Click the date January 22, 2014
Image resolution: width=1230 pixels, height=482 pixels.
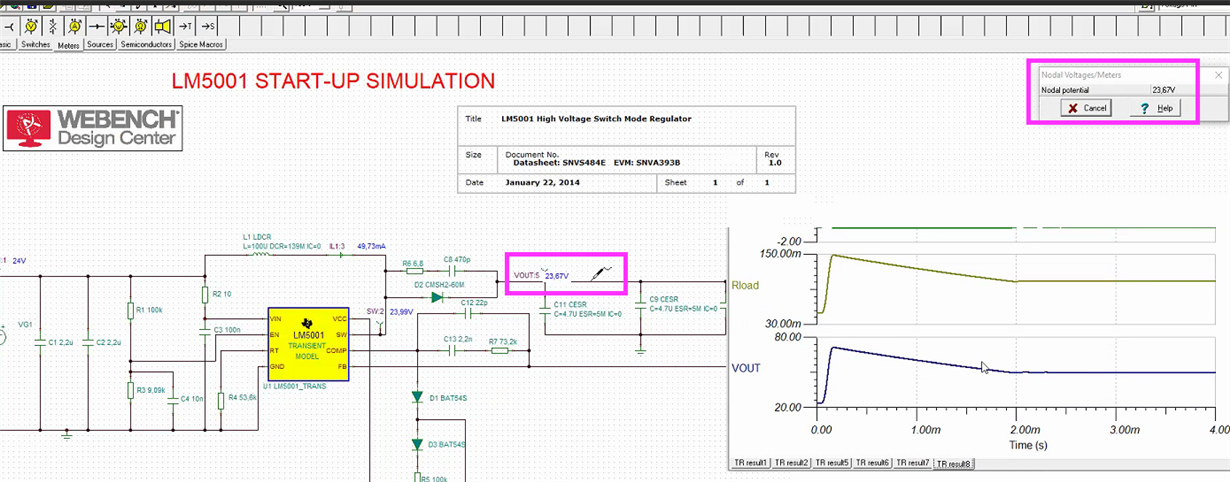[x=541, y=183]
